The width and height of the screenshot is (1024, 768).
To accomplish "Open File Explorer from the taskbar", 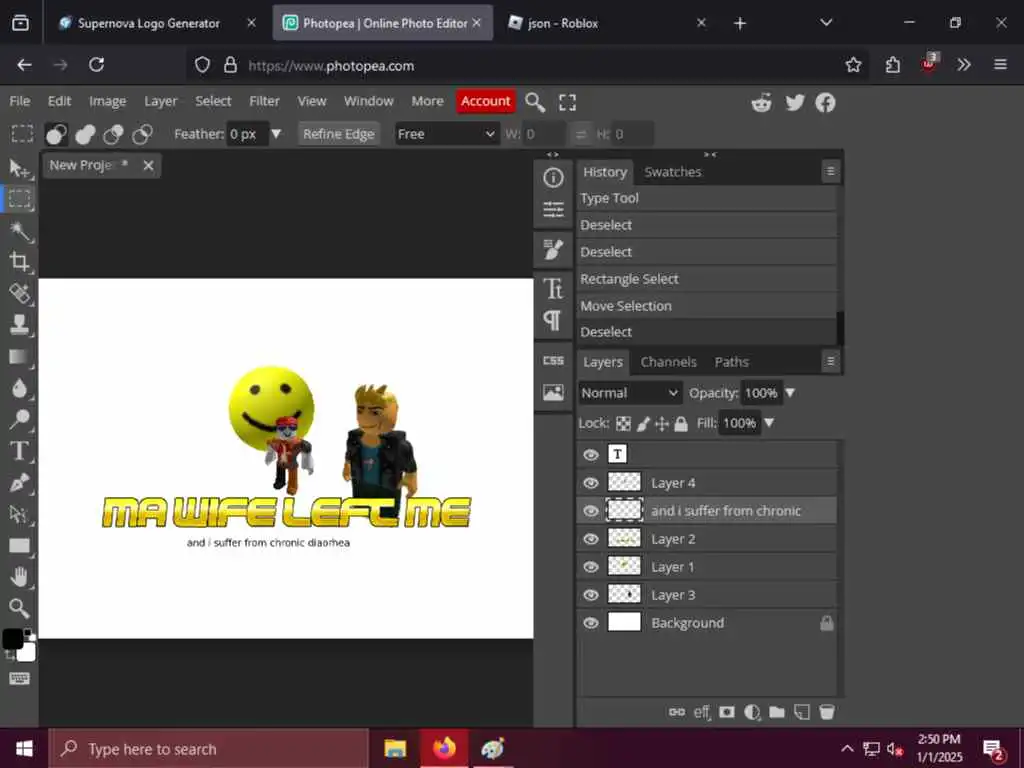I will pyautogui.click(x=395, y=748).
